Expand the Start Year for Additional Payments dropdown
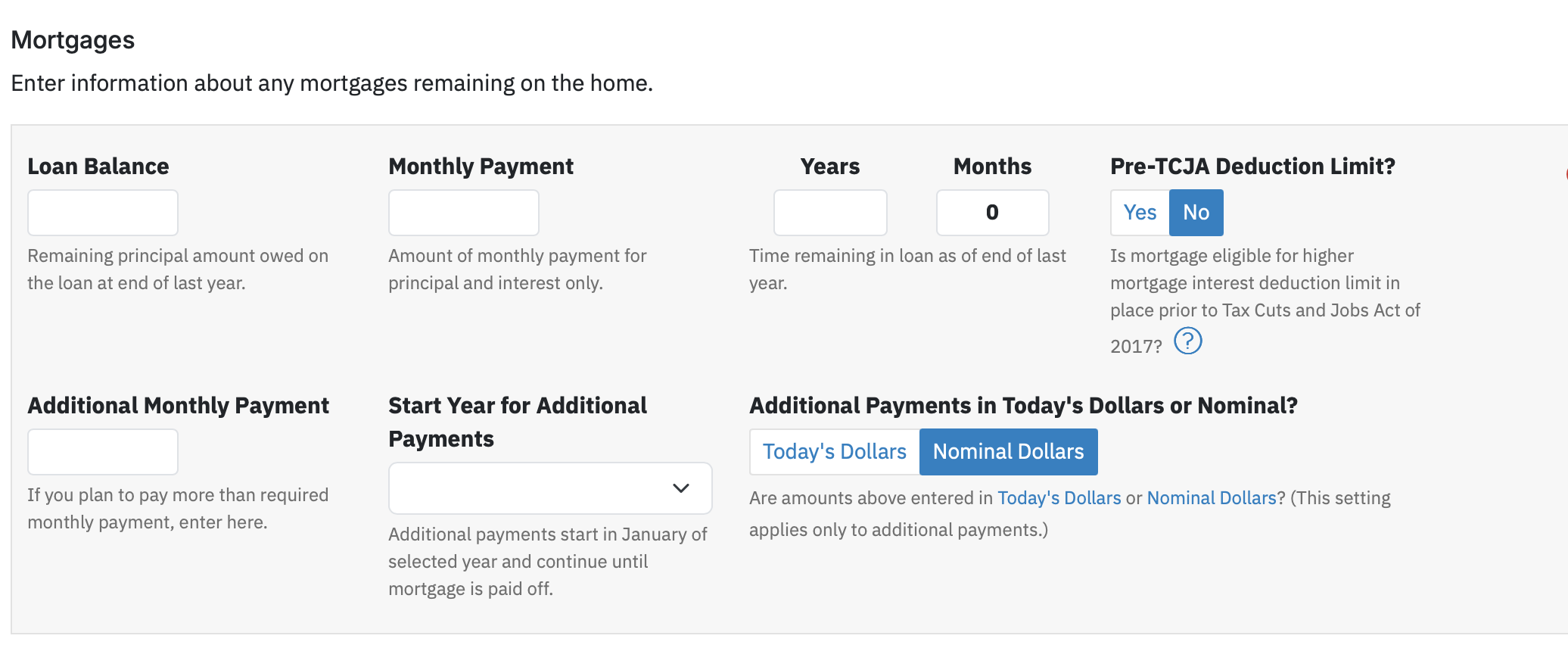Viewport: 1568px width, 645px height. 550,488
